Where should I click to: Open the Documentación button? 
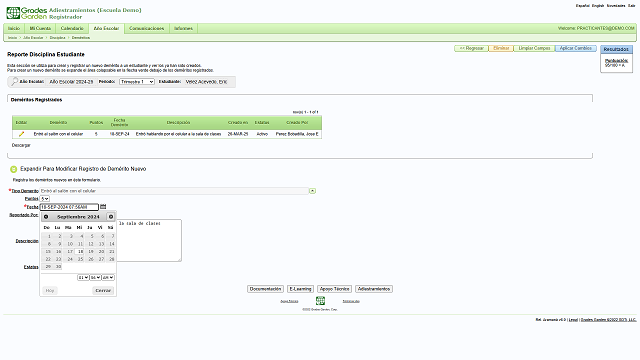[x=265, y=289]
